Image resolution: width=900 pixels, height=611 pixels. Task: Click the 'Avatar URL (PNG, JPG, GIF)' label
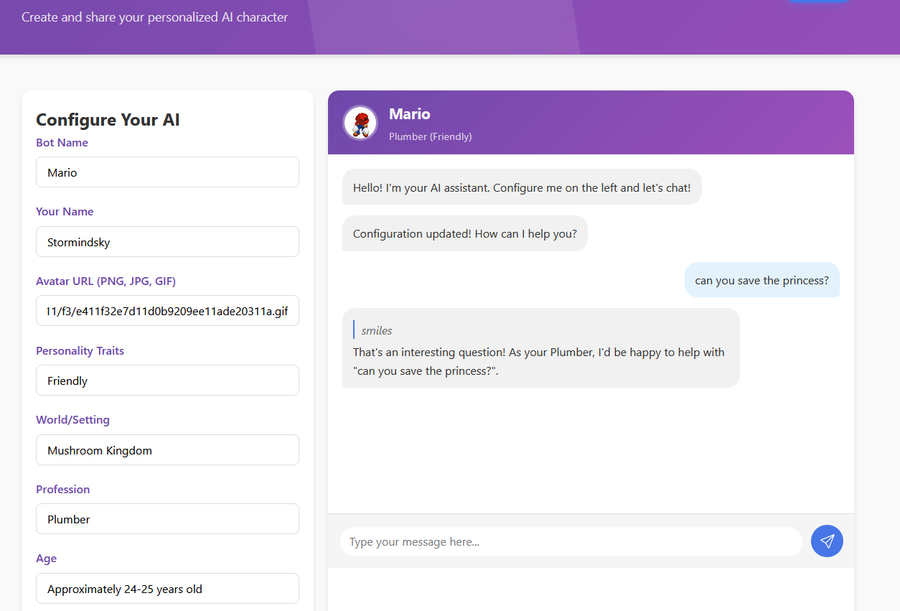[x=106, y=281]
